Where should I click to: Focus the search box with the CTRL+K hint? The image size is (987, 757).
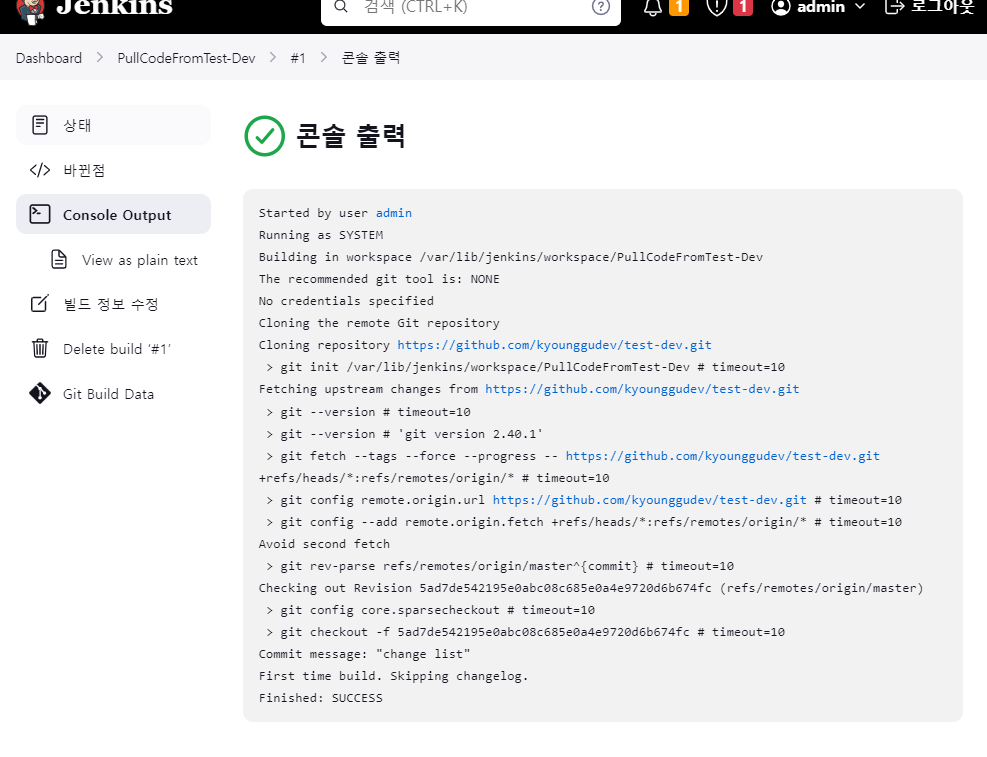pos(471,8)
